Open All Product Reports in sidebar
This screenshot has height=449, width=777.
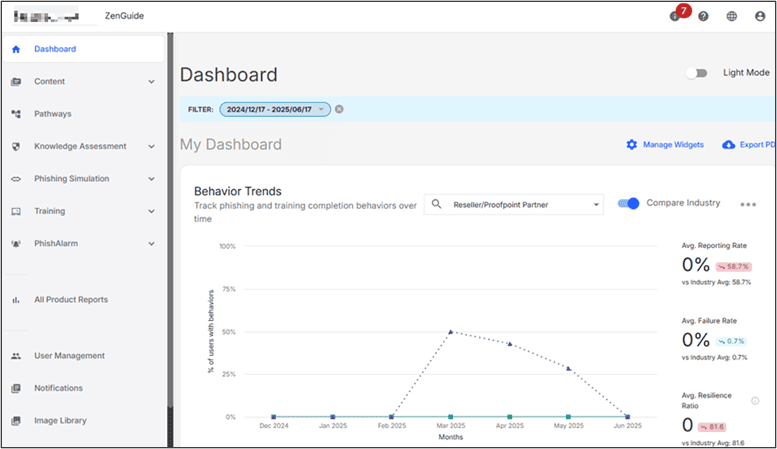tap(70, 299)
